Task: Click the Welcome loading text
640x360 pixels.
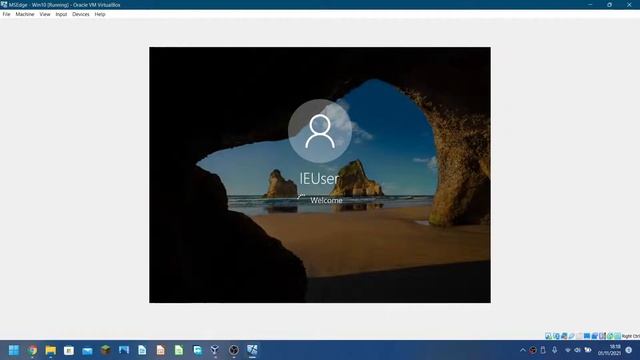Action: pyautogui.click(x=326, y=200)
